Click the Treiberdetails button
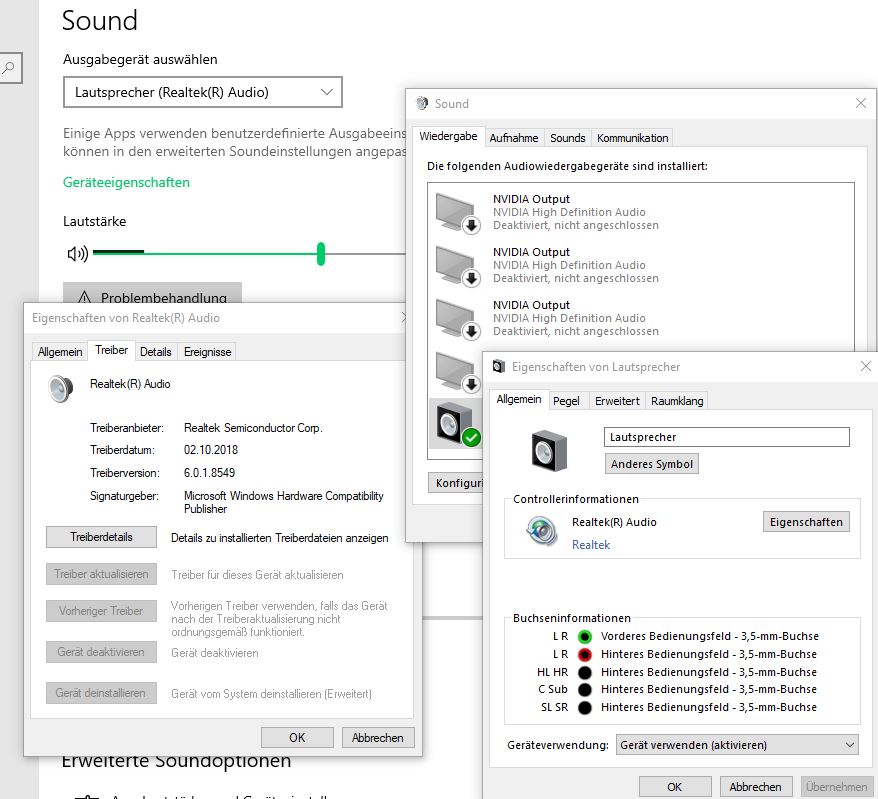 click(x=101, y=537)
